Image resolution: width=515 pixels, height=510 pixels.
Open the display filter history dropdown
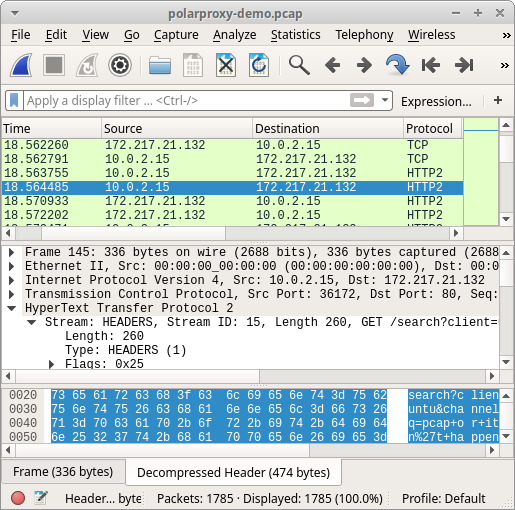(x=385, y=100)
